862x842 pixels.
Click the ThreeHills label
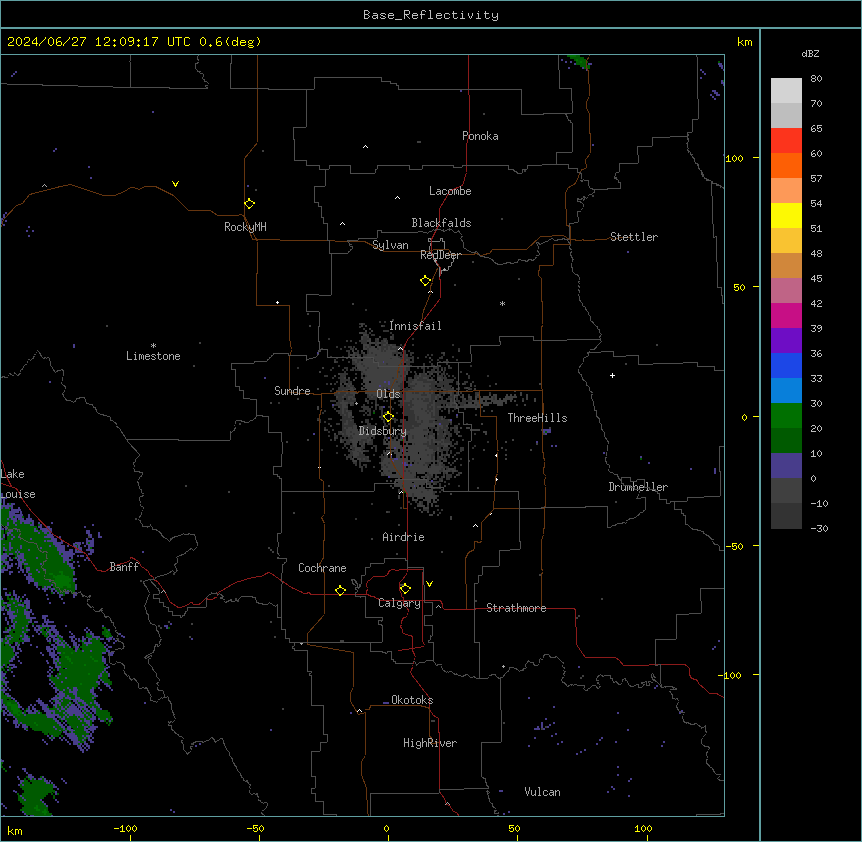(x=537, y=418)
